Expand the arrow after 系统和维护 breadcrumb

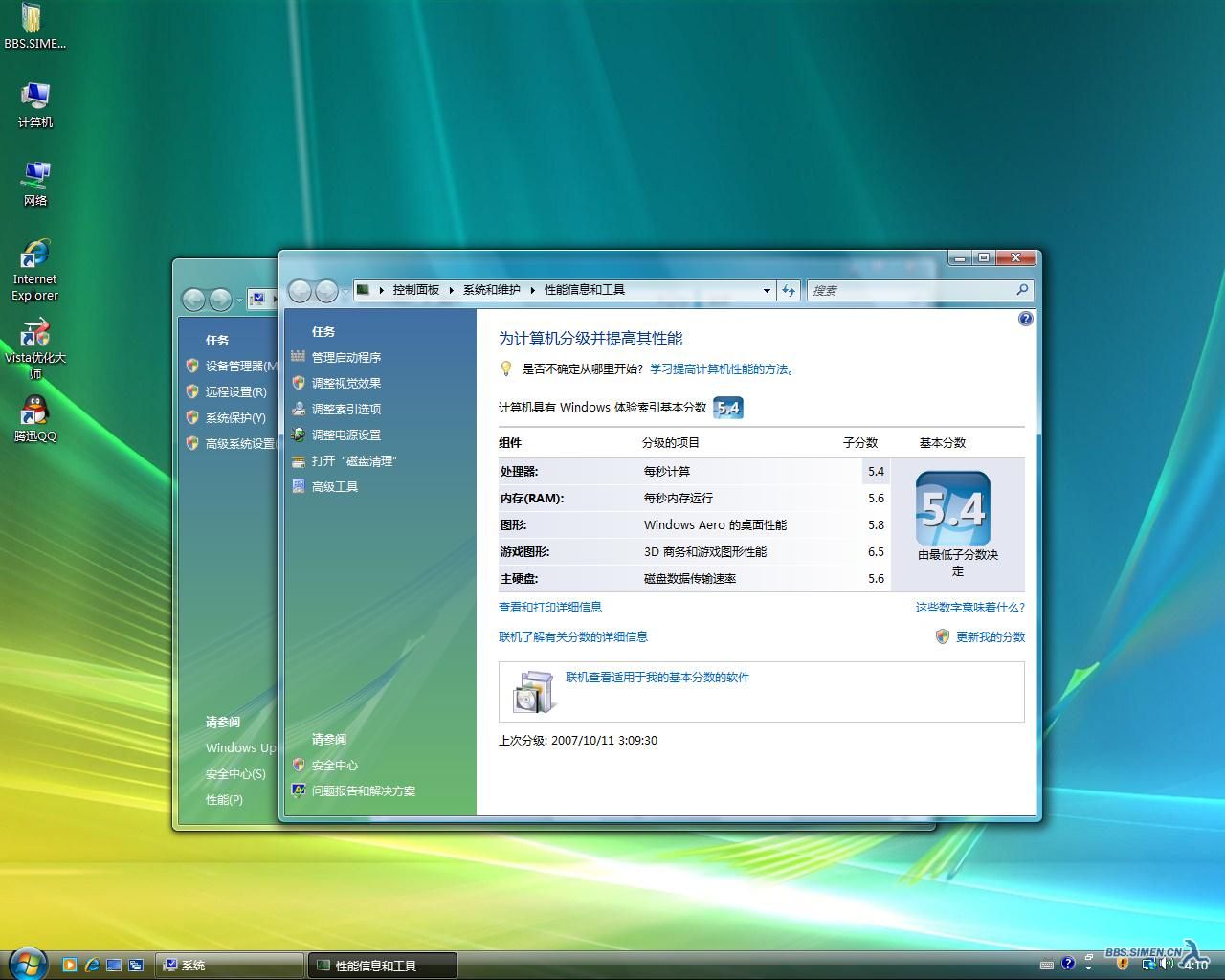(533, 290)
